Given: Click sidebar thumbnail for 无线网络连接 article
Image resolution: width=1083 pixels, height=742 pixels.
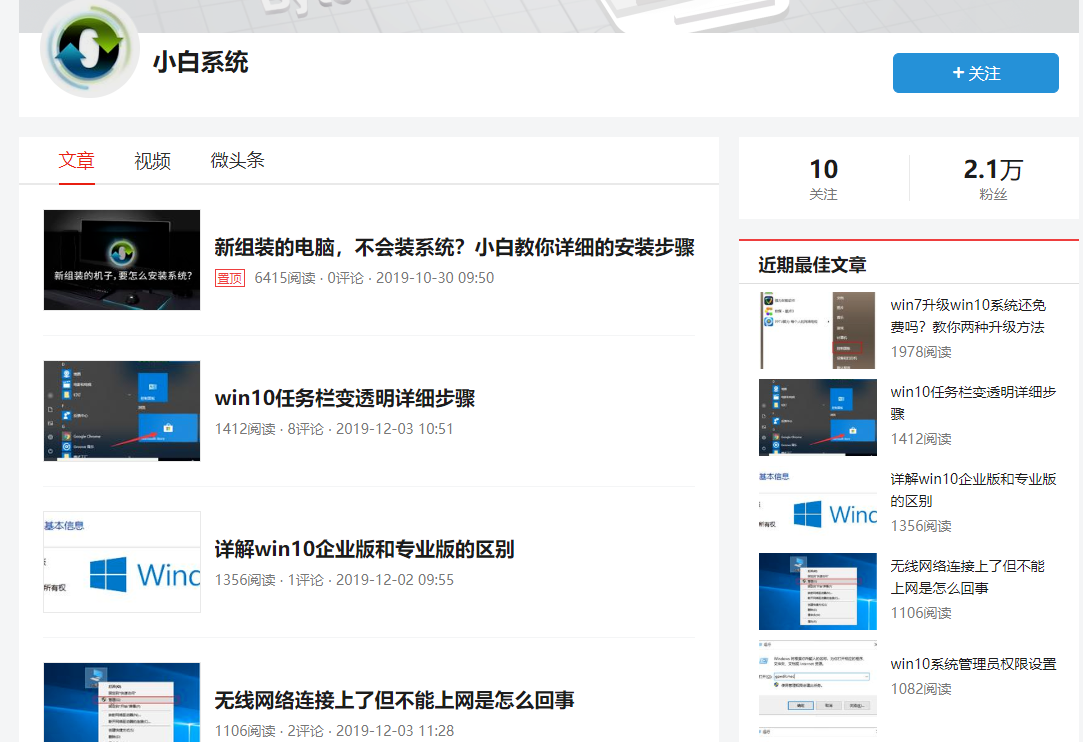Looking at the screenshot, I should point(818,591).
